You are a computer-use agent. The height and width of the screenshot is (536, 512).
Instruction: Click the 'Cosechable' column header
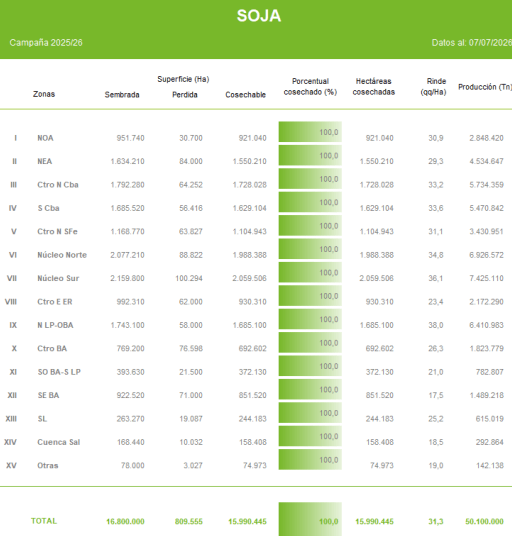[245, 95]
